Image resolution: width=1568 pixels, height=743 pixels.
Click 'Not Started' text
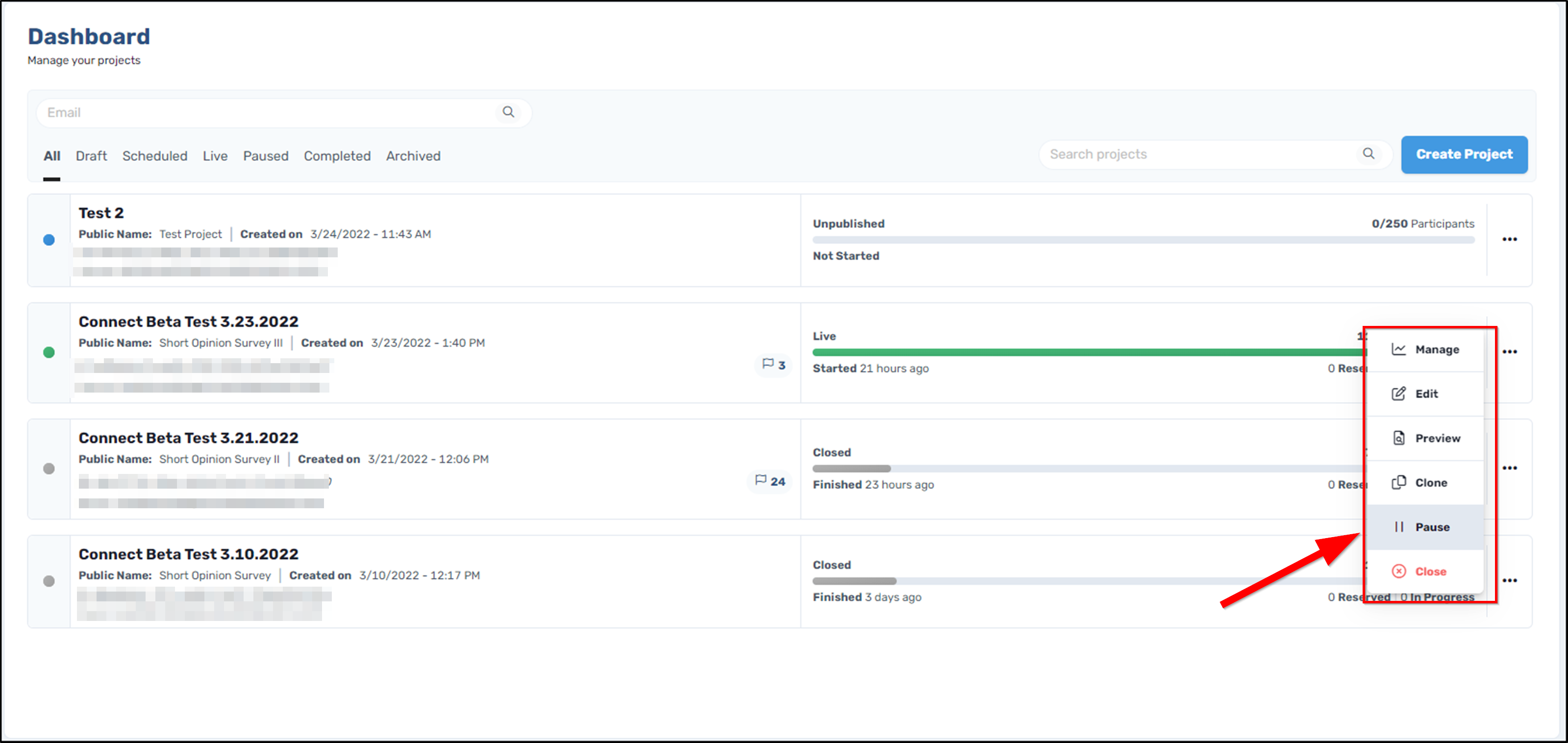point(846,255)
